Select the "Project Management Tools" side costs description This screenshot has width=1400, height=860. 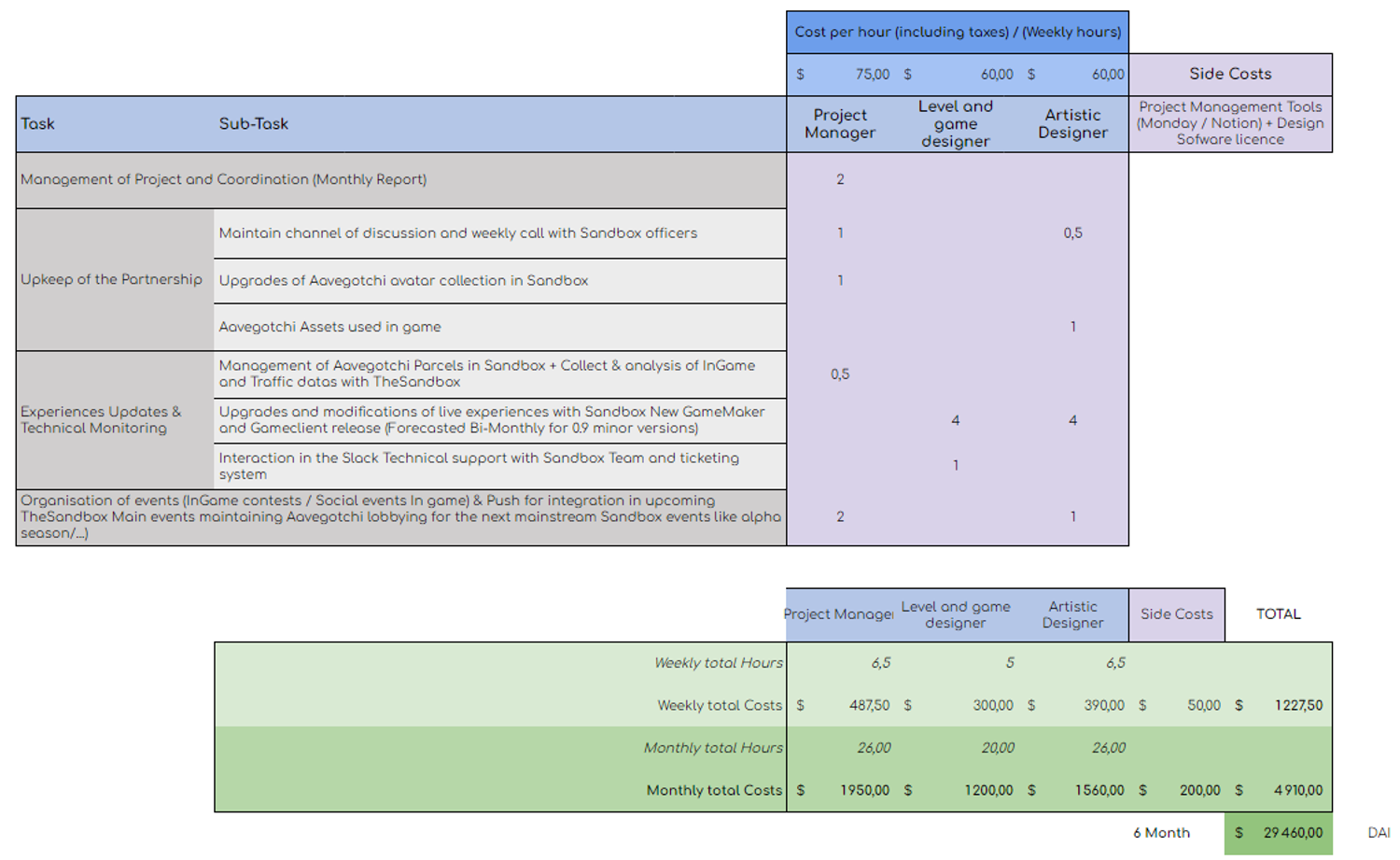coord(1230,123)
